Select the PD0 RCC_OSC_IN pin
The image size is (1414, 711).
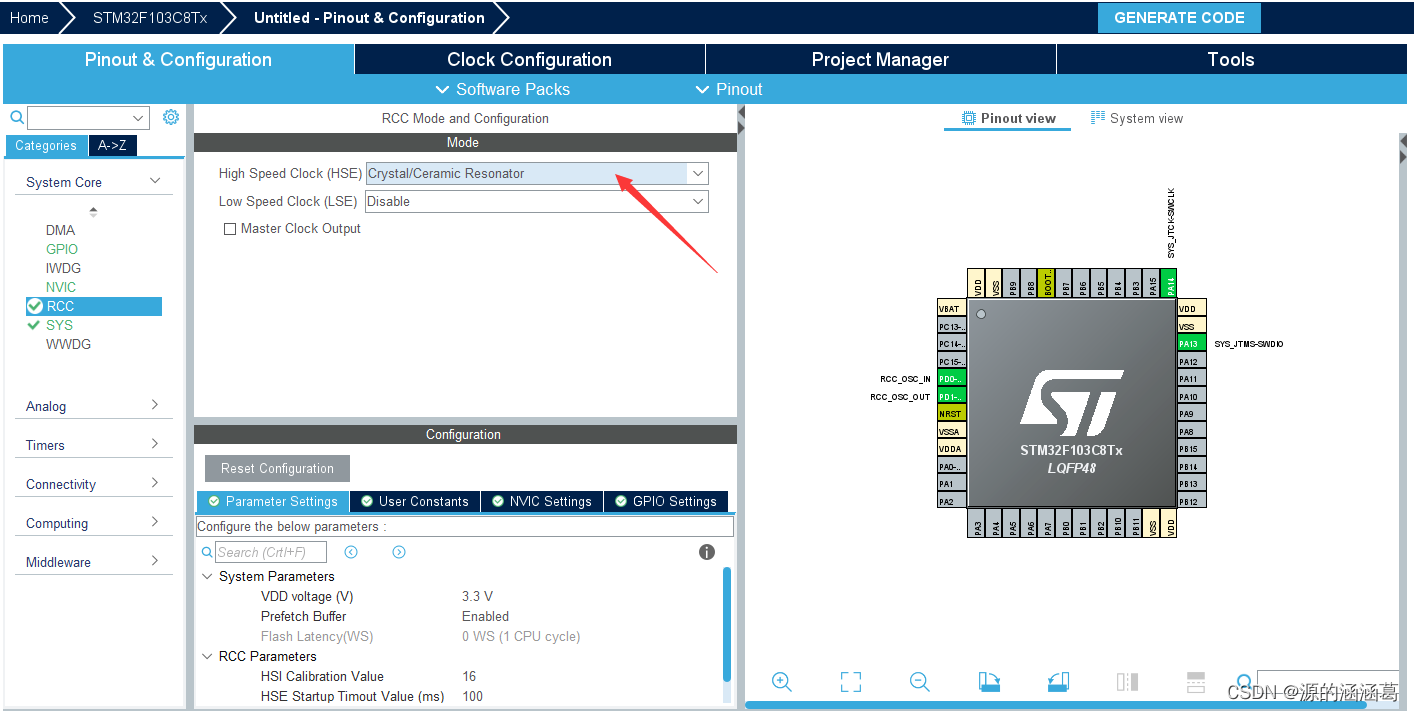click(951, 379)
